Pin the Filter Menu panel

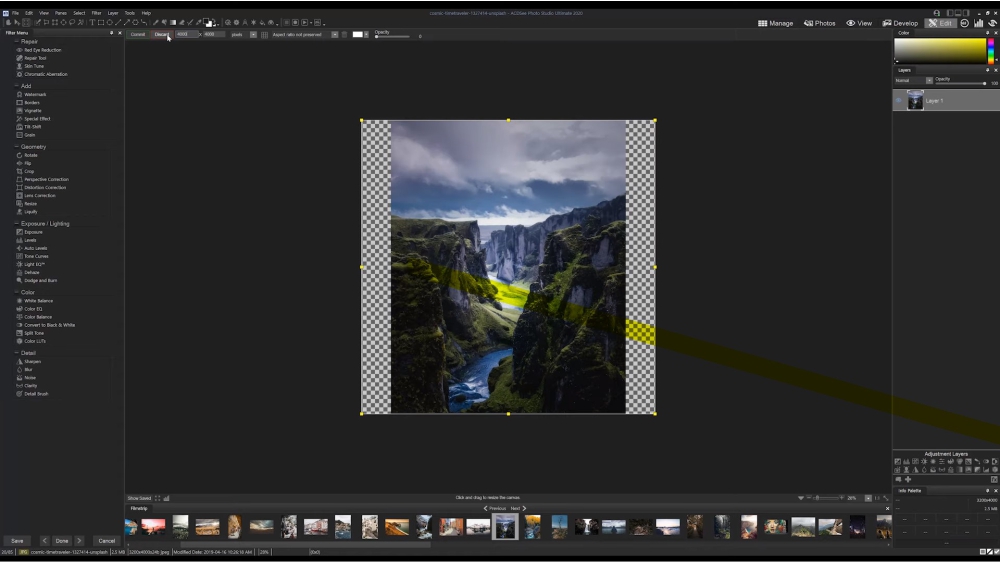click(x=112, y=33)
